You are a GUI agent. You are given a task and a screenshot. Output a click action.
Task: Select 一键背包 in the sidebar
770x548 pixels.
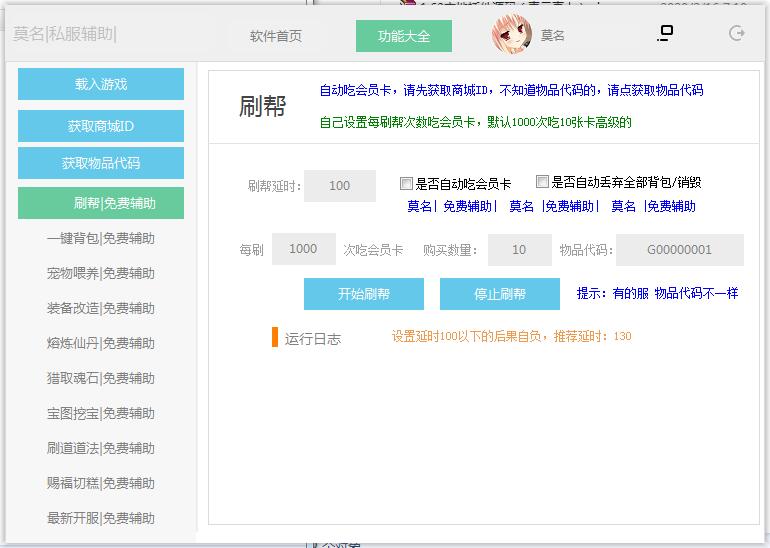point(101,238)
